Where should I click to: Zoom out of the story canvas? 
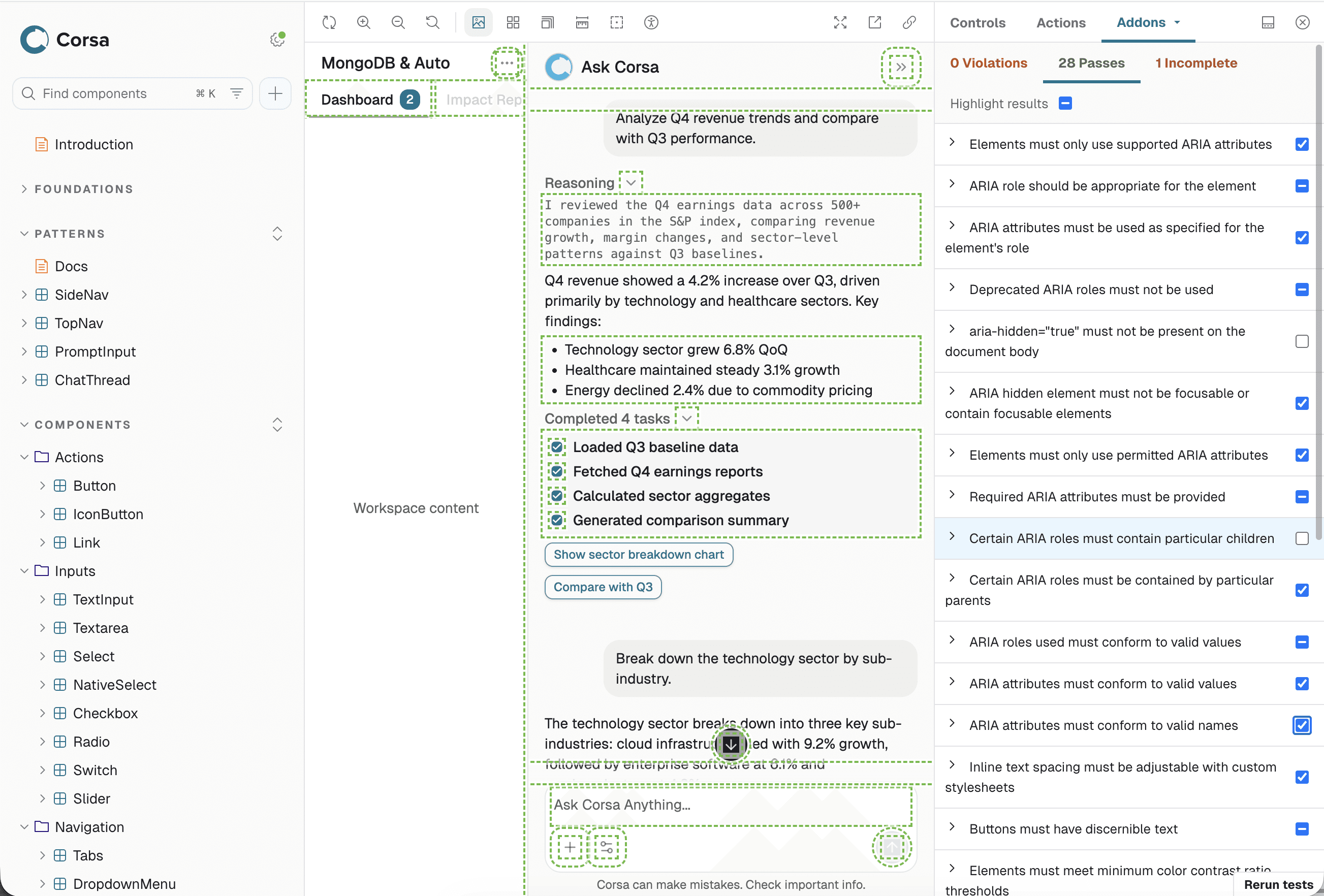coord(398,22)
